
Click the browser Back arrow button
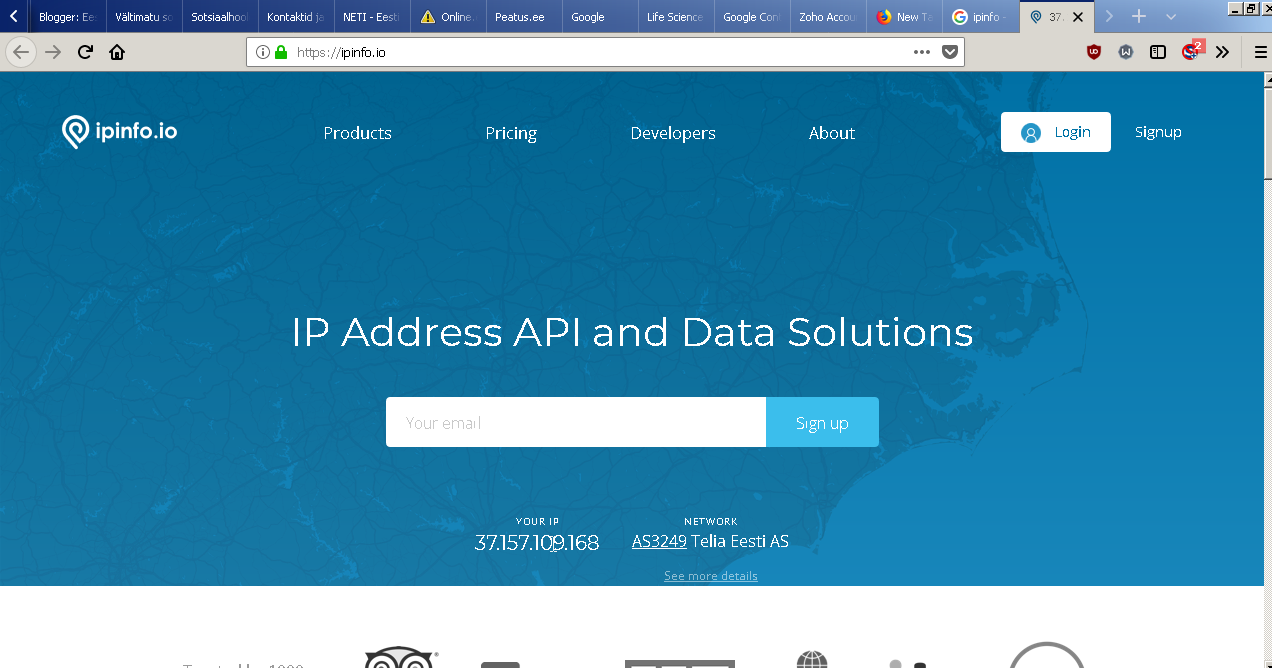[x=21, y=52]
